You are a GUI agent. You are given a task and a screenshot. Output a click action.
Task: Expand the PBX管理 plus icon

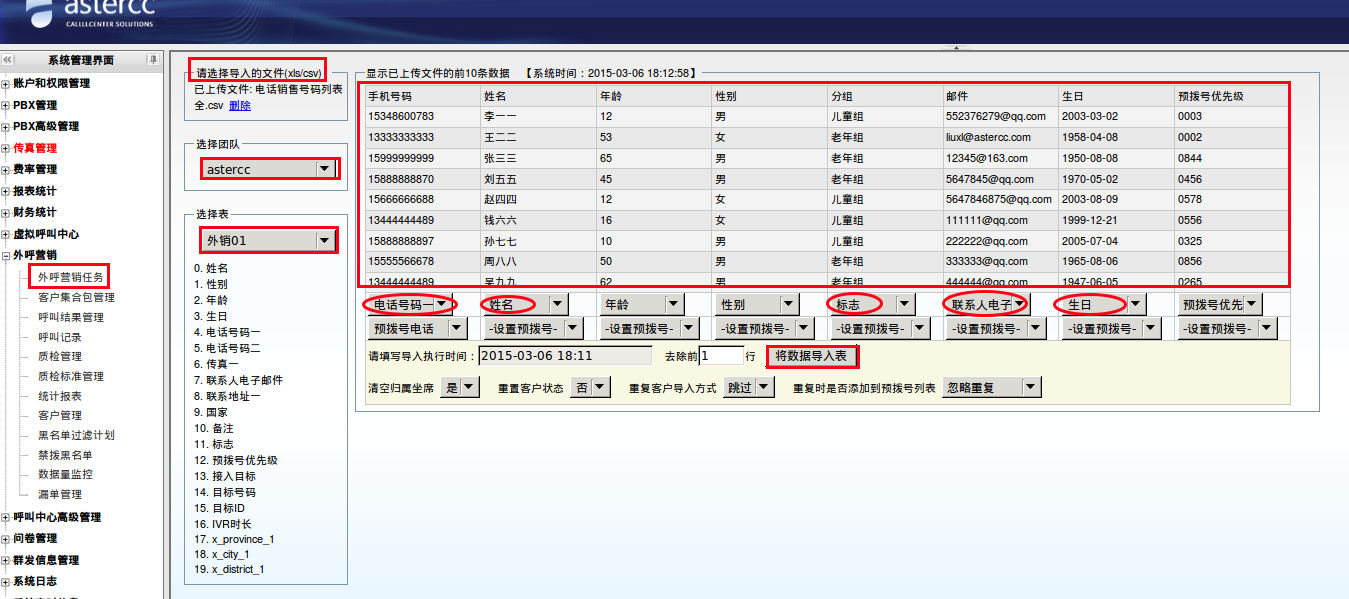click(6, 105)
